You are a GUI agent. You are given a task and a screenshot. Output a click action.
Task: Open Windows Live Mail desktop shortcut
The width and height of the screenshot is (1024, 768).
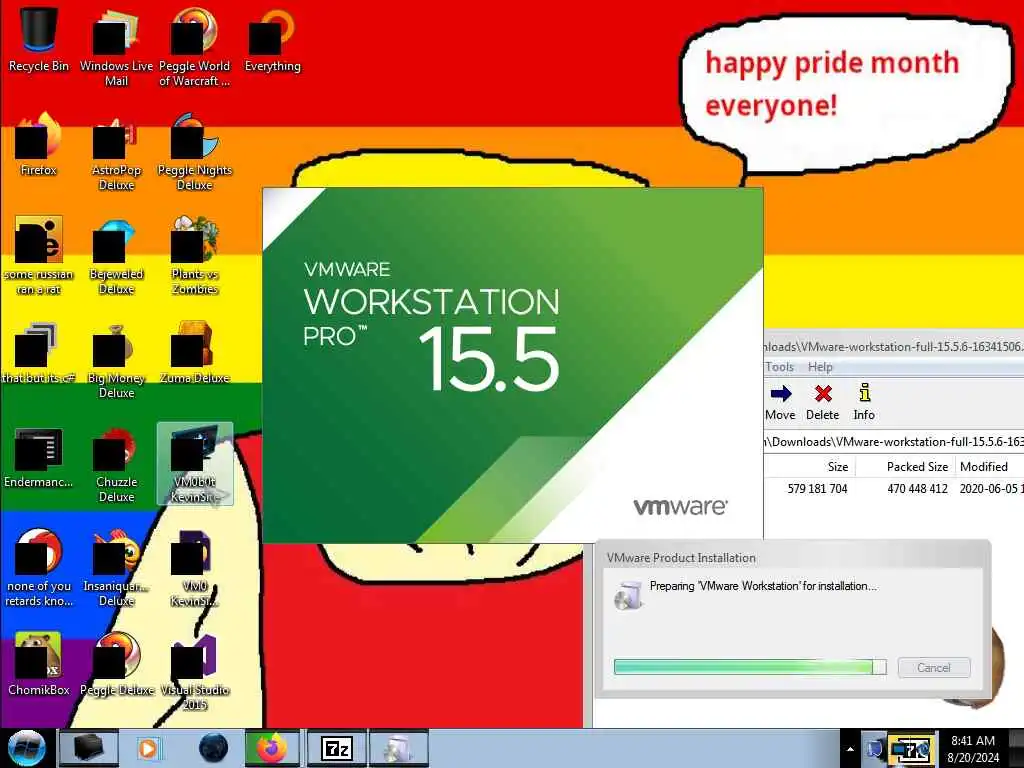pos(116,46)
